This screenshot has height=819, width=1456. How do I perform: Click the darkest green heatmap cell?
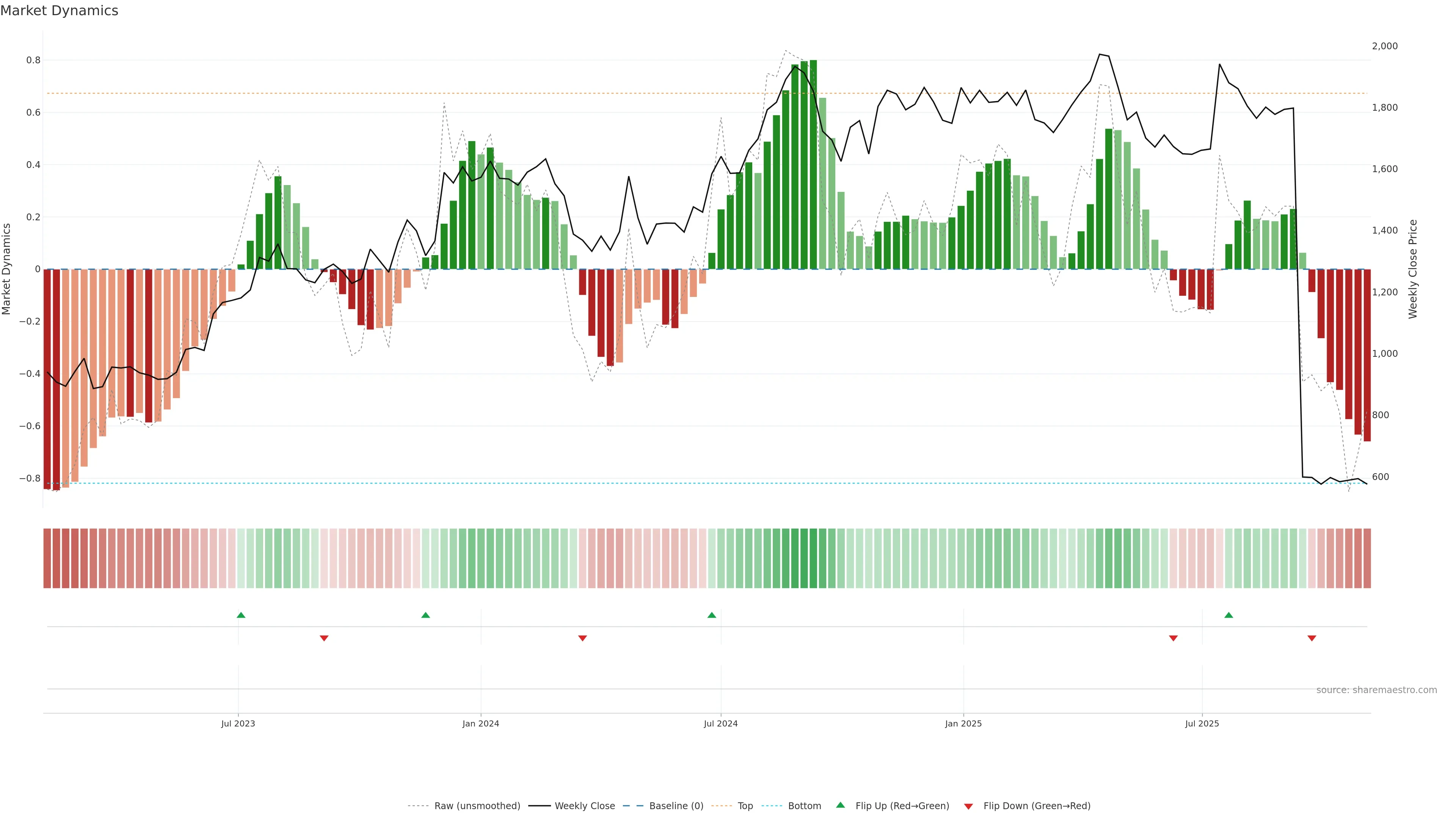(x=813, y=559)
